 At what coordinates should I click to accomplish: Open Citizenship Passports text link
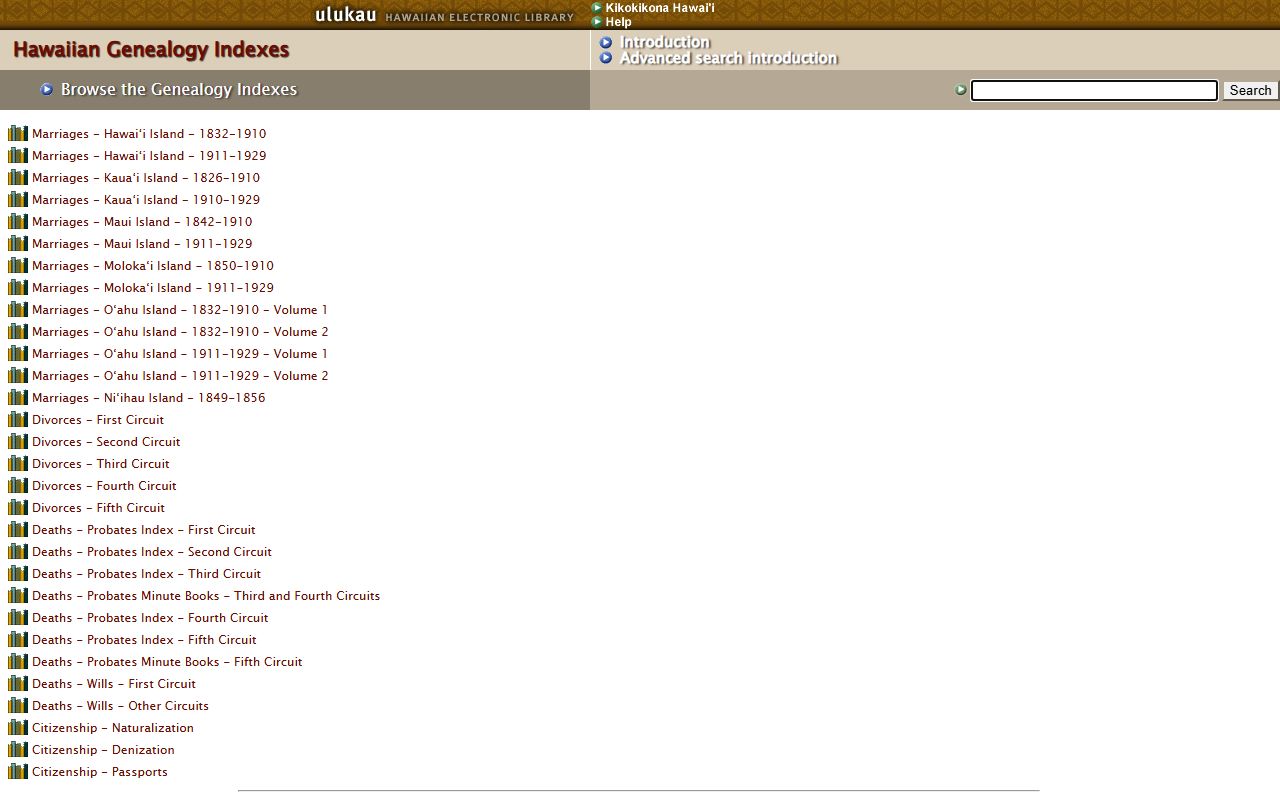click(100, 771)
